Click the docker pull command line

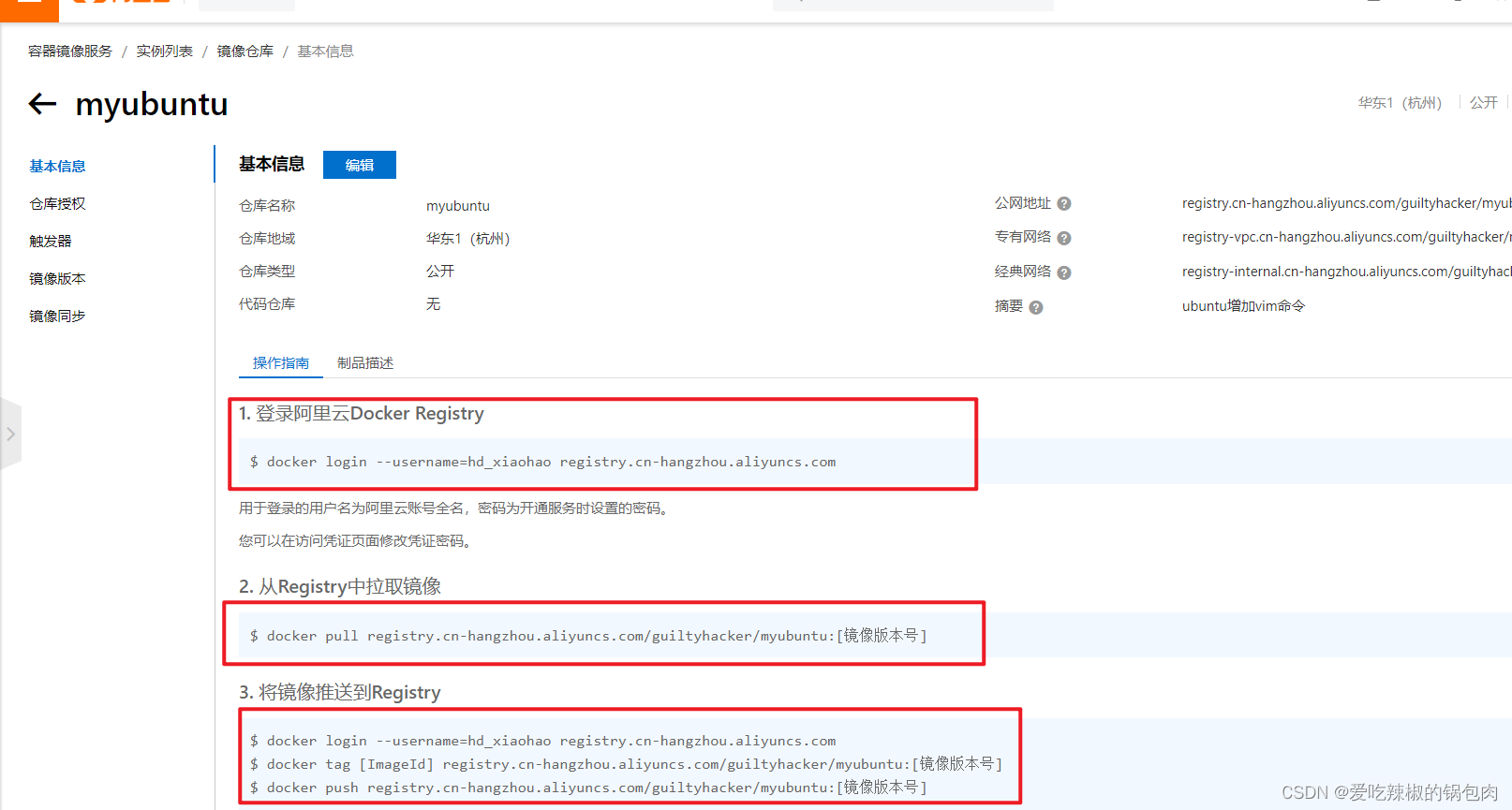click(588, 636)
